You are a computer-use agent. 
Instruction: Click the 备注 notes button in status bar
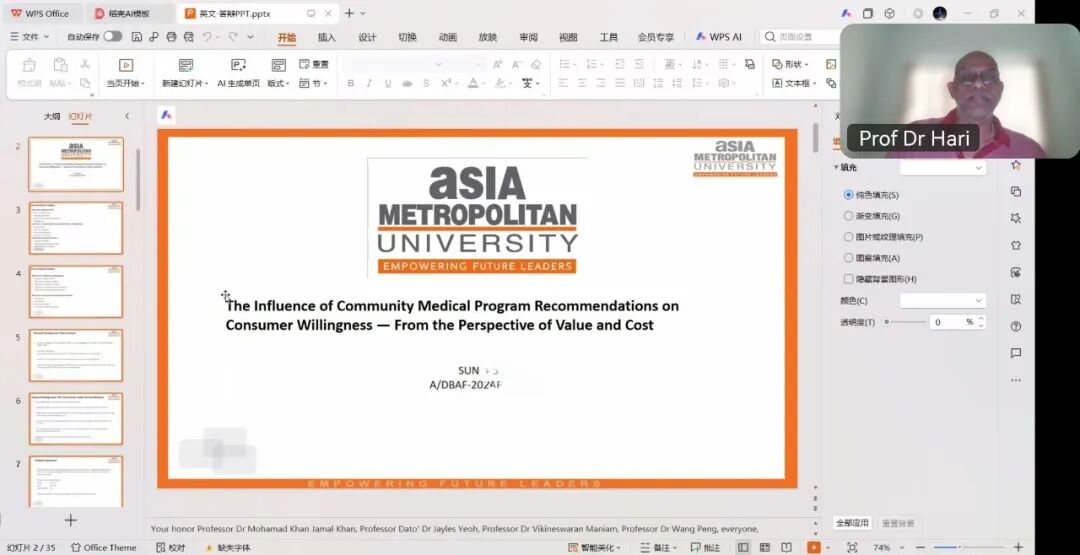pos(659,547)
